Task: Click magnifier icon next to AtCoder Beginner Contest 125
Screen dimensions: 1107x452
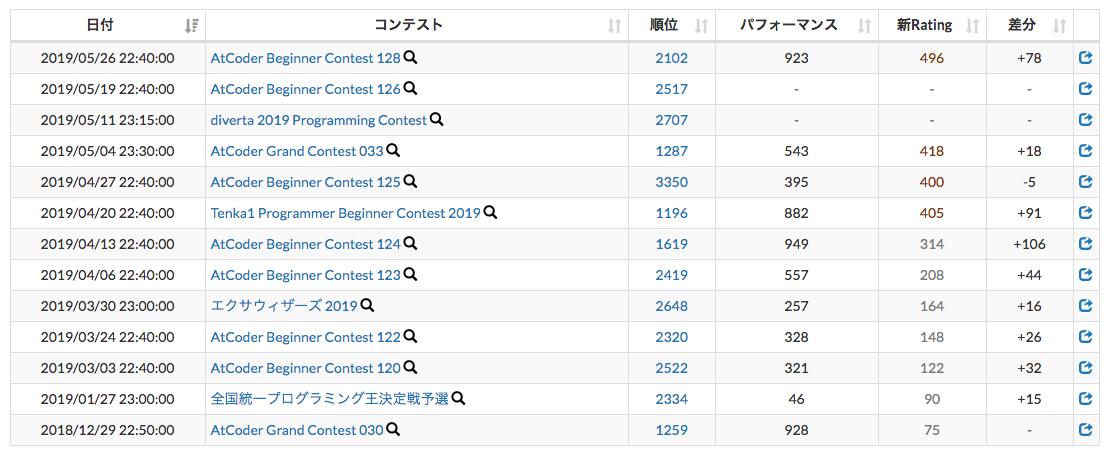Action: coord(410,181)
